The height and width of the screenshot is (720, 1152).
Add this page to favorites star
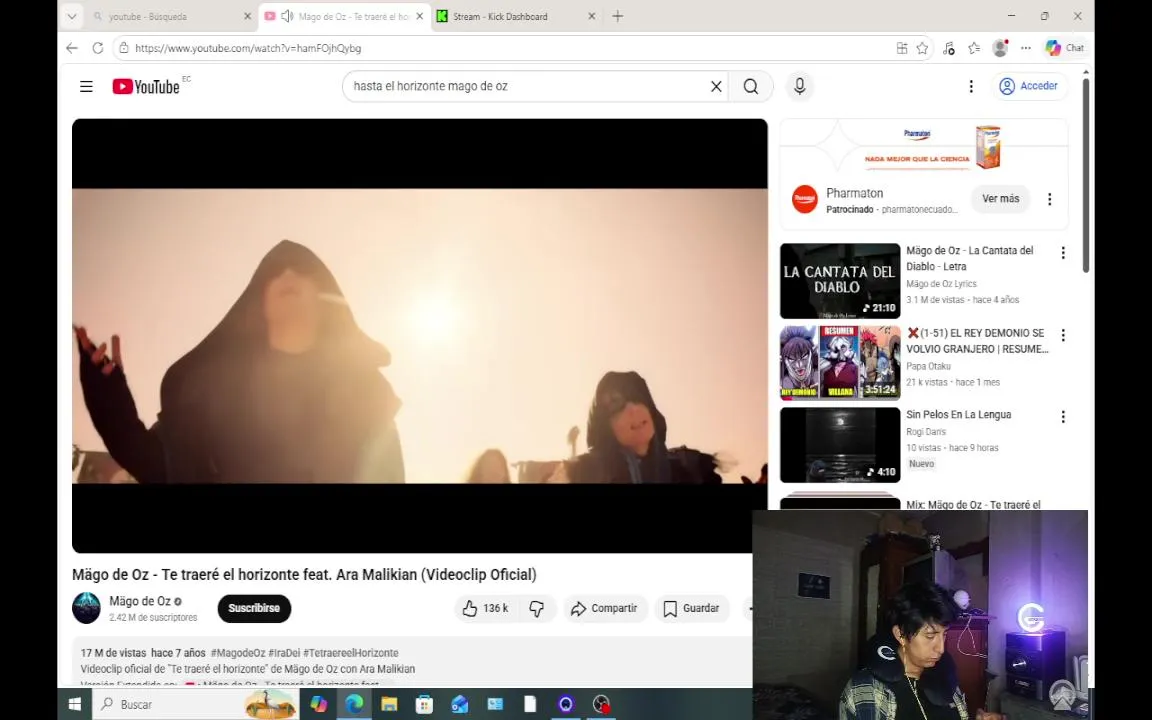pos(922,48)
